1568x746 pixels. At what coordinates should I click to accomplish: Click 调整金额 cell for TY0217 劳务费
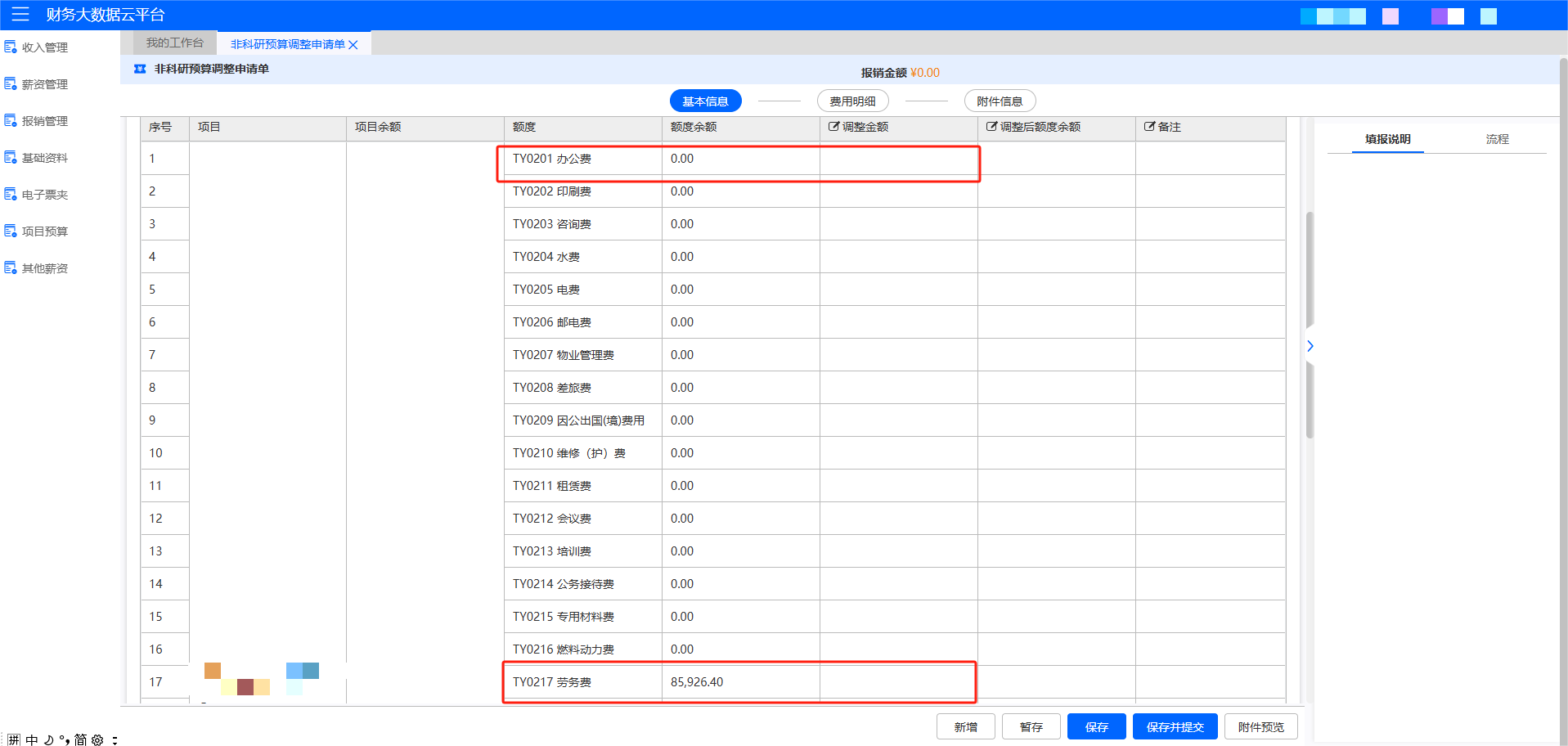[898, 682]
